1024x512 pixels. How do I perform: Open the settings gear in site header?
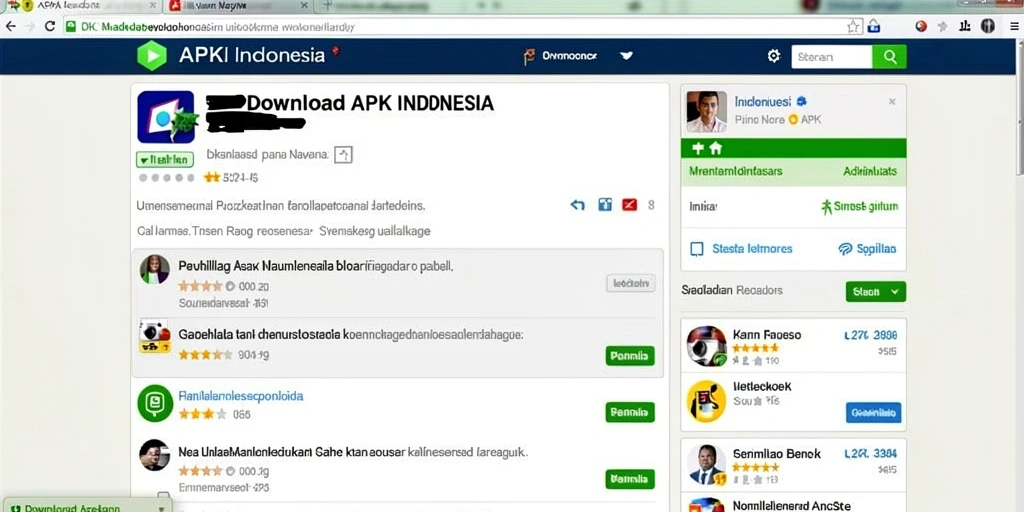tap(774, 56)
